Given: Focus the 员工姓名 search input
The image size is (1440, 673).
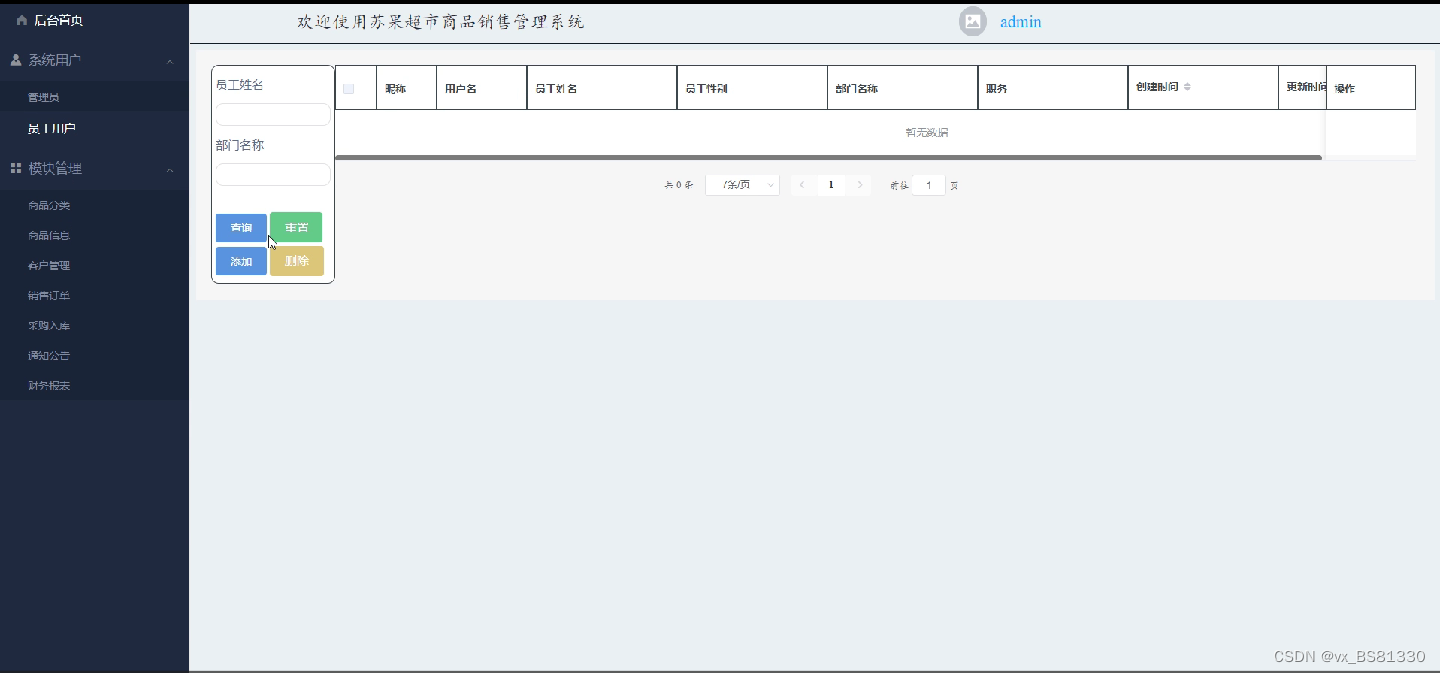Looking at the screenshot, I should point(273,114).
